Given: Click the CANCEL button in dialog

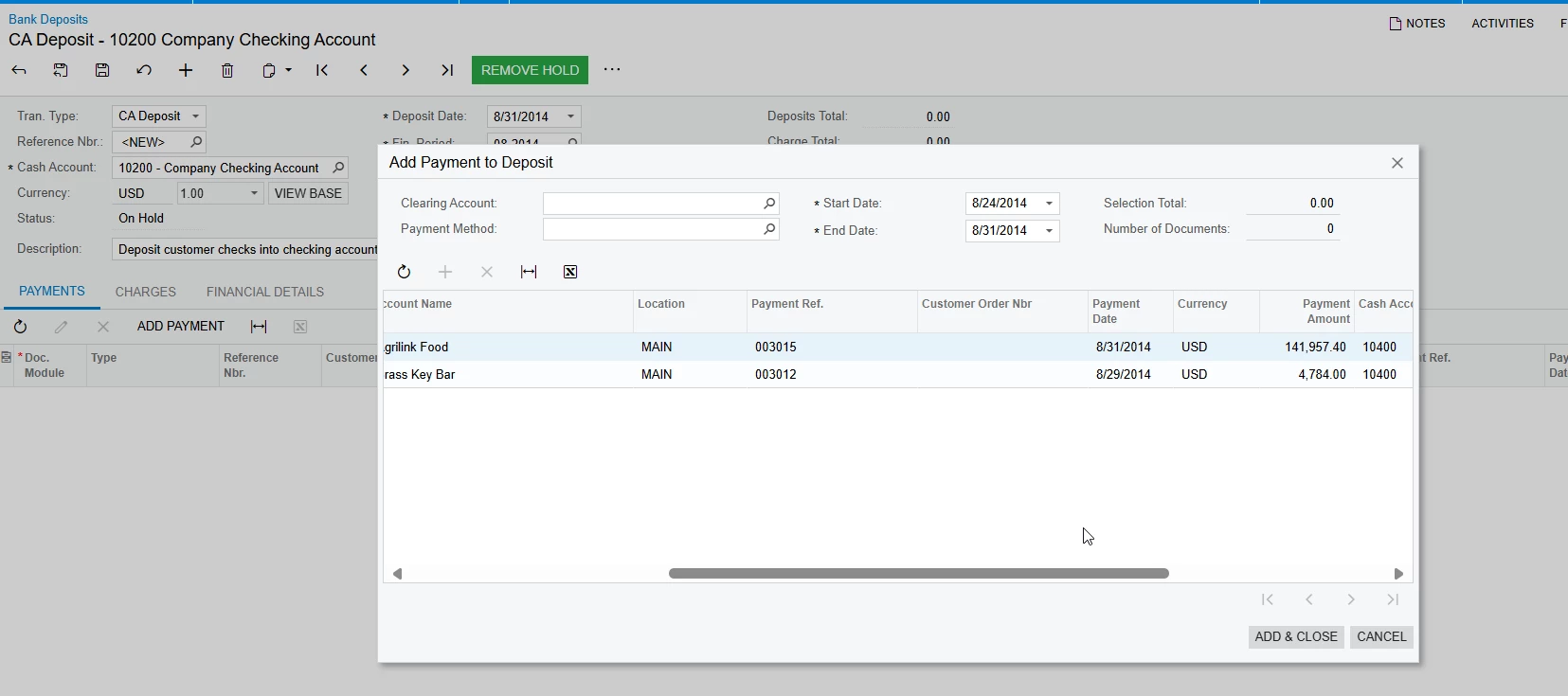Looking at the screenshot, I should click(1381, 637).
